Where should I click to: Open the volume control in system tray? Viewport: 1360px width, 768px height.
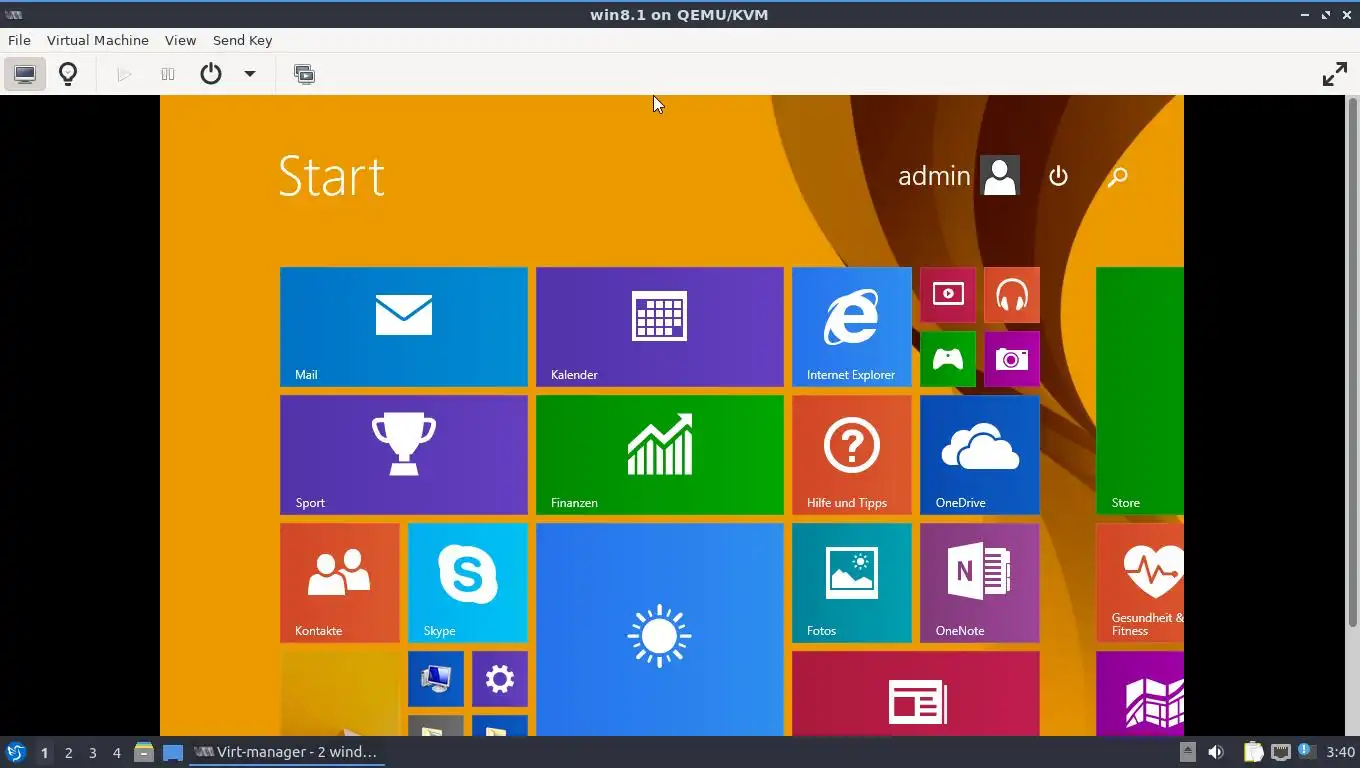pyautogui.click(x=1216, y=752)
